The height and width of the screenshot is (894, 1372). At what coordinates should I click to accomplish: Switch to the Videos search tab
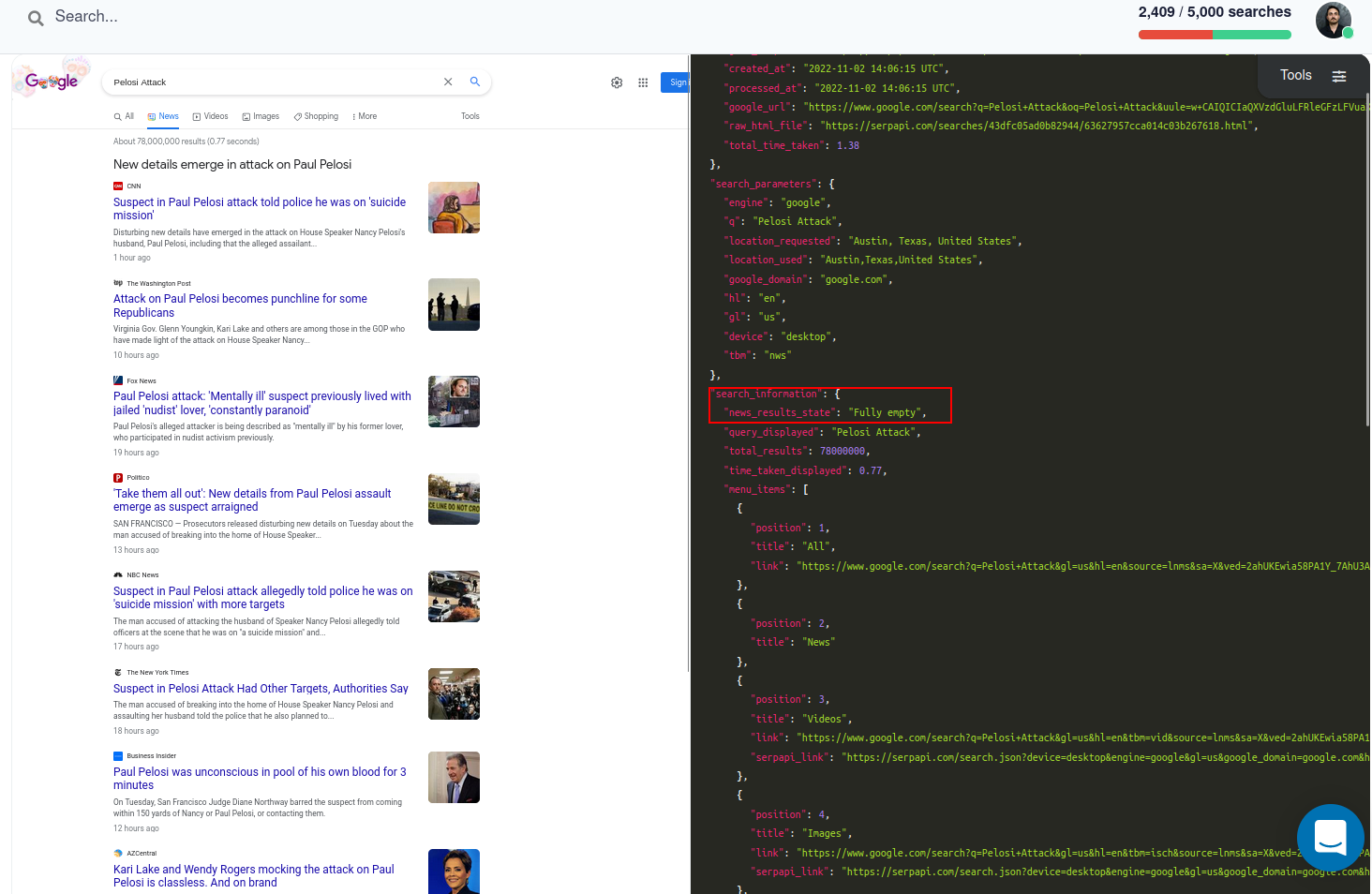pyautogui.click(x=210, y=115)
